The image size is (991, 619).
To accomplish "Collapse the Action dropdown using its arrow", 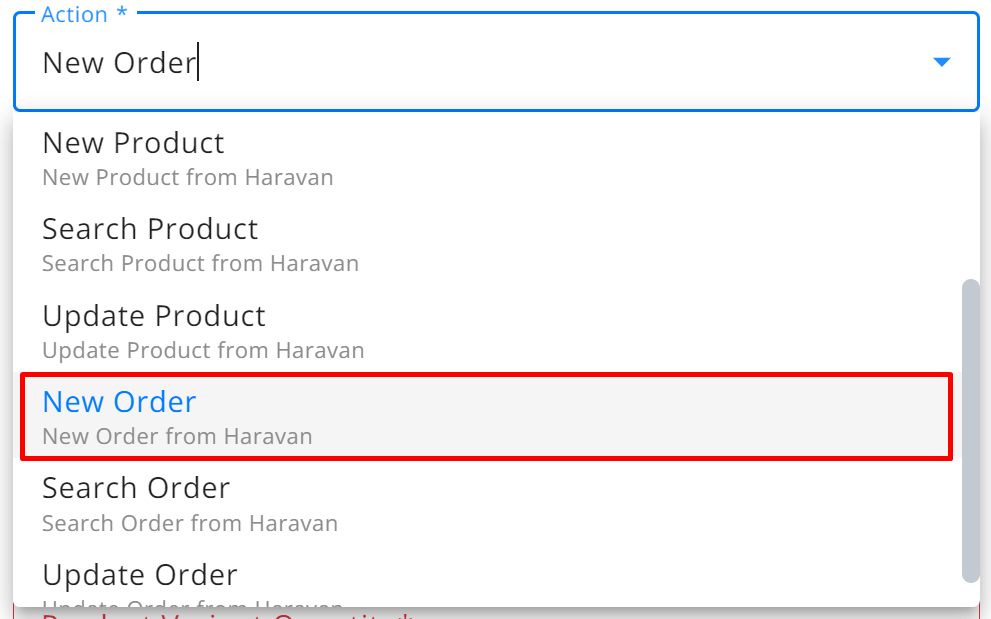I will 941,62.
